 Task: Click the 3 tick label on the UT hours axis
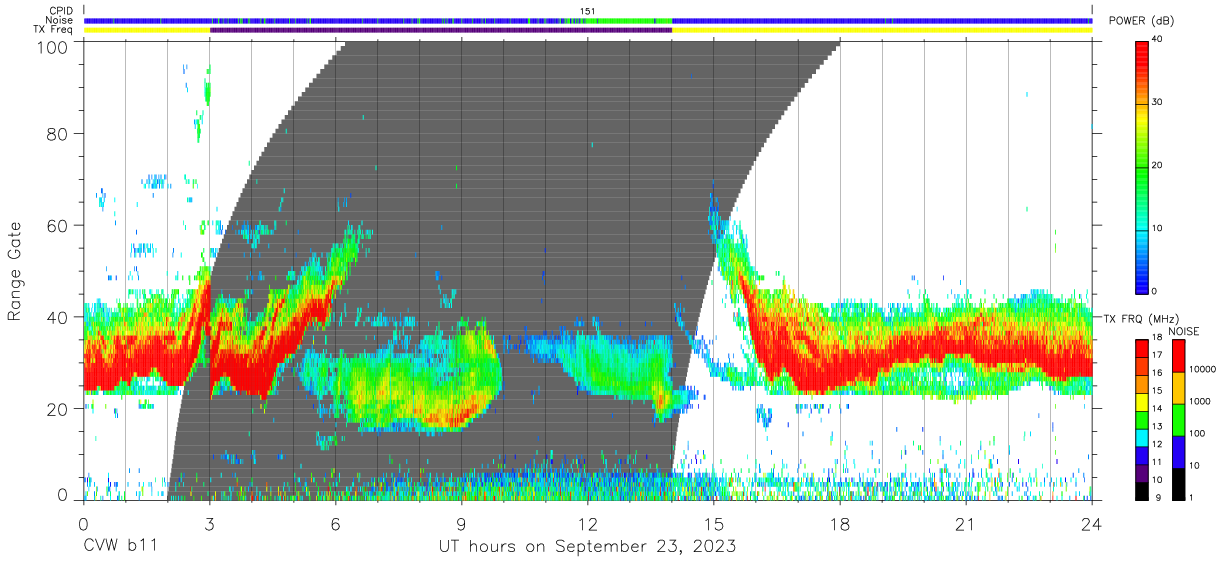click(x=209, y=524)
